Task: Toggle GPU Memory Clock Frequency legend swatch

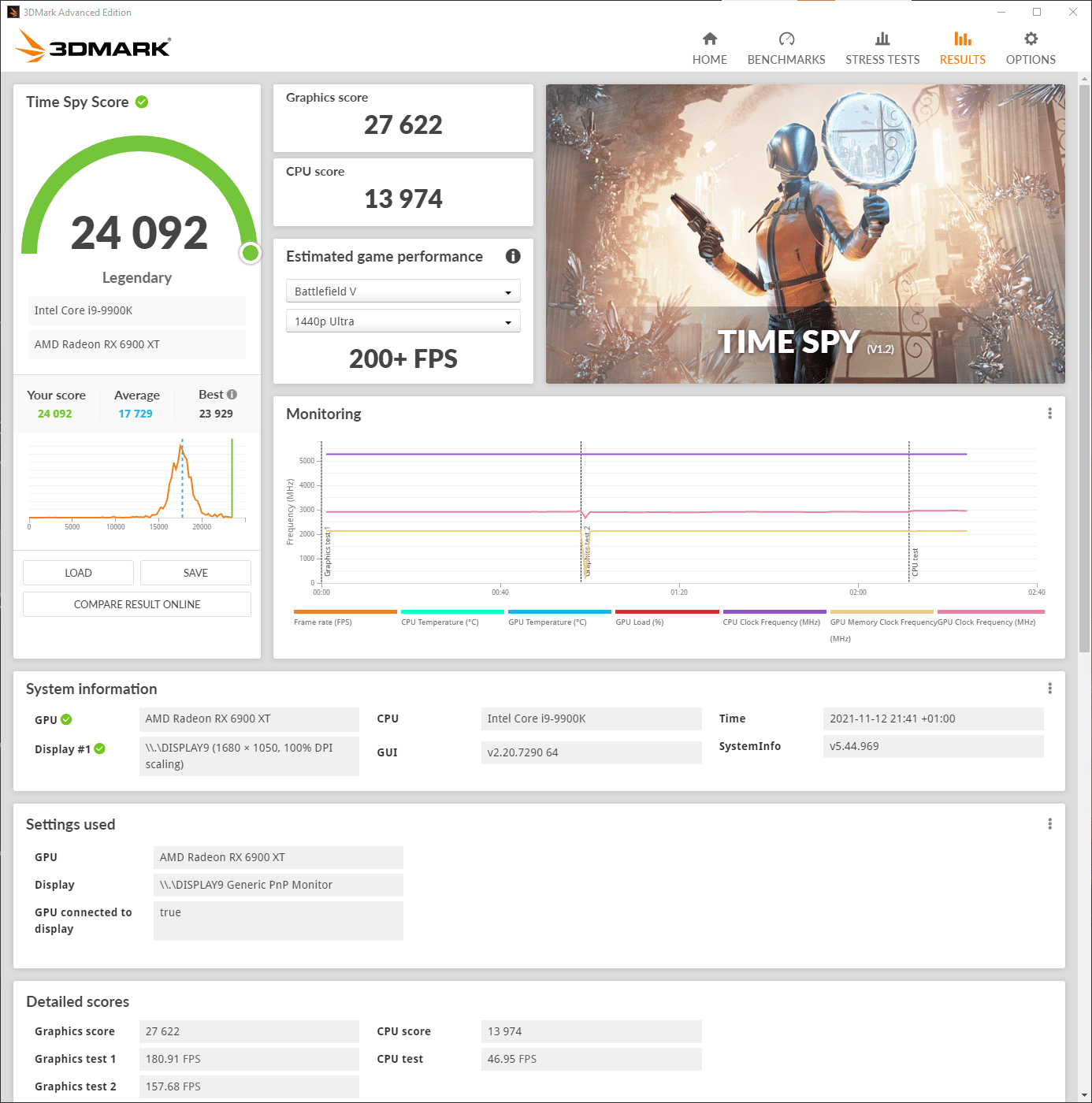Action: (882, 611)
